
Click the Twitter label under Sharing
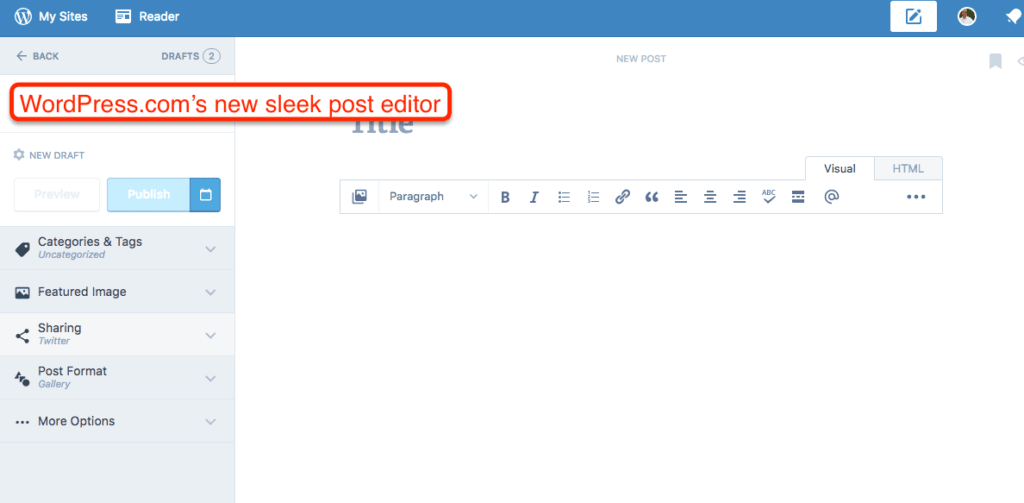[x=54, y=341]
